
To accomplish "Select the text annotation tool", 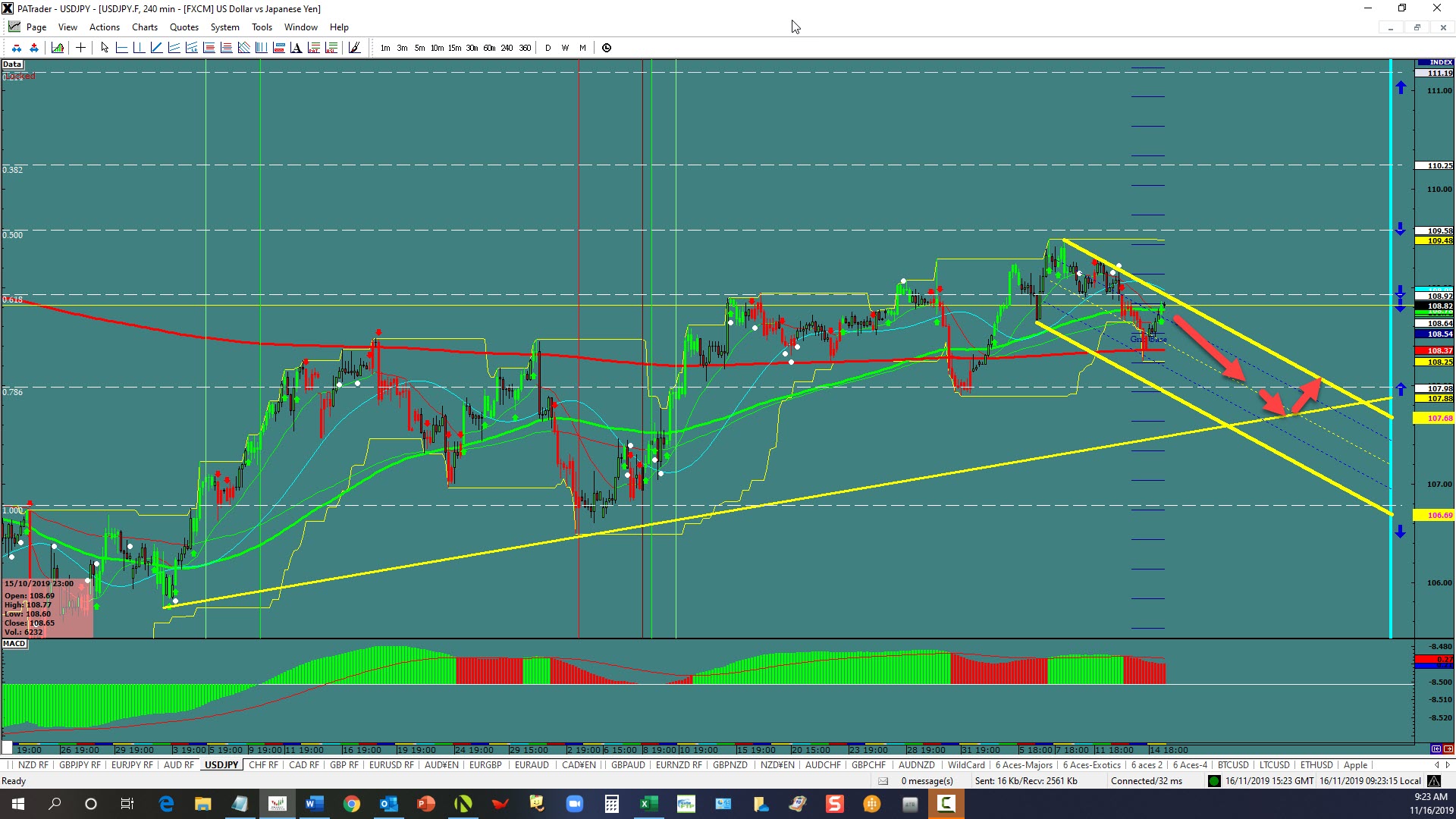I will pos(296,48).
